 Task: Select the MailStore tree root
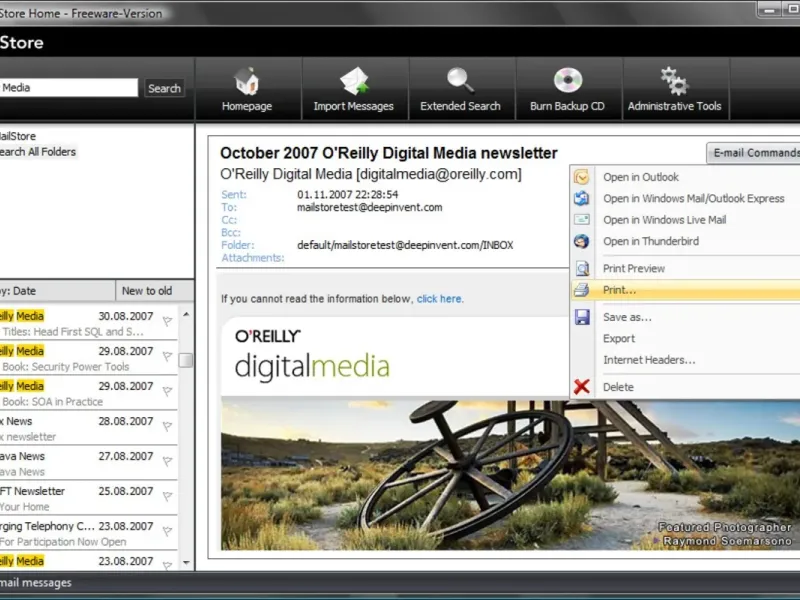coord(18,136)
